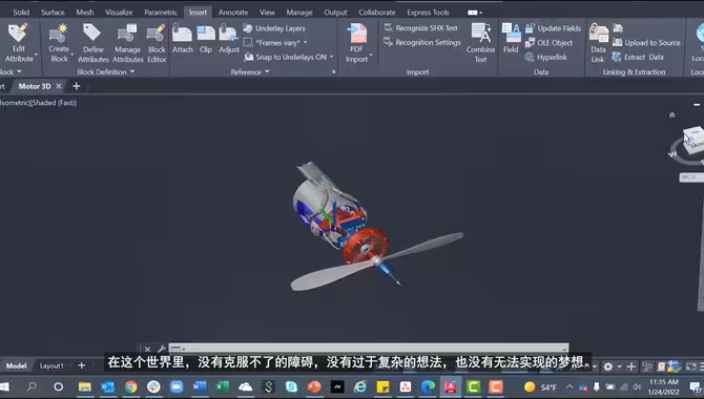
Task: Toggle Snap to Underlays ON
Action: [285, 57]
